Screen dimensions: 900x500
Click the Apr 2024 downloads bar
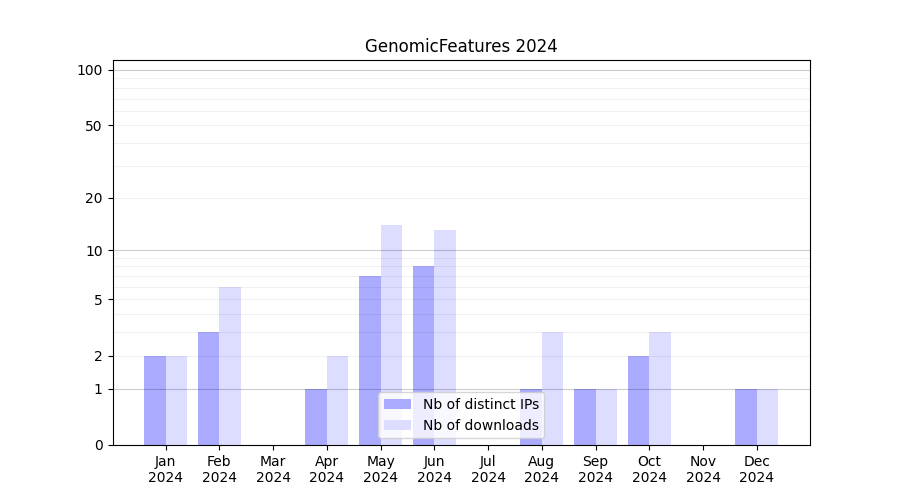(x=337, y=400)
